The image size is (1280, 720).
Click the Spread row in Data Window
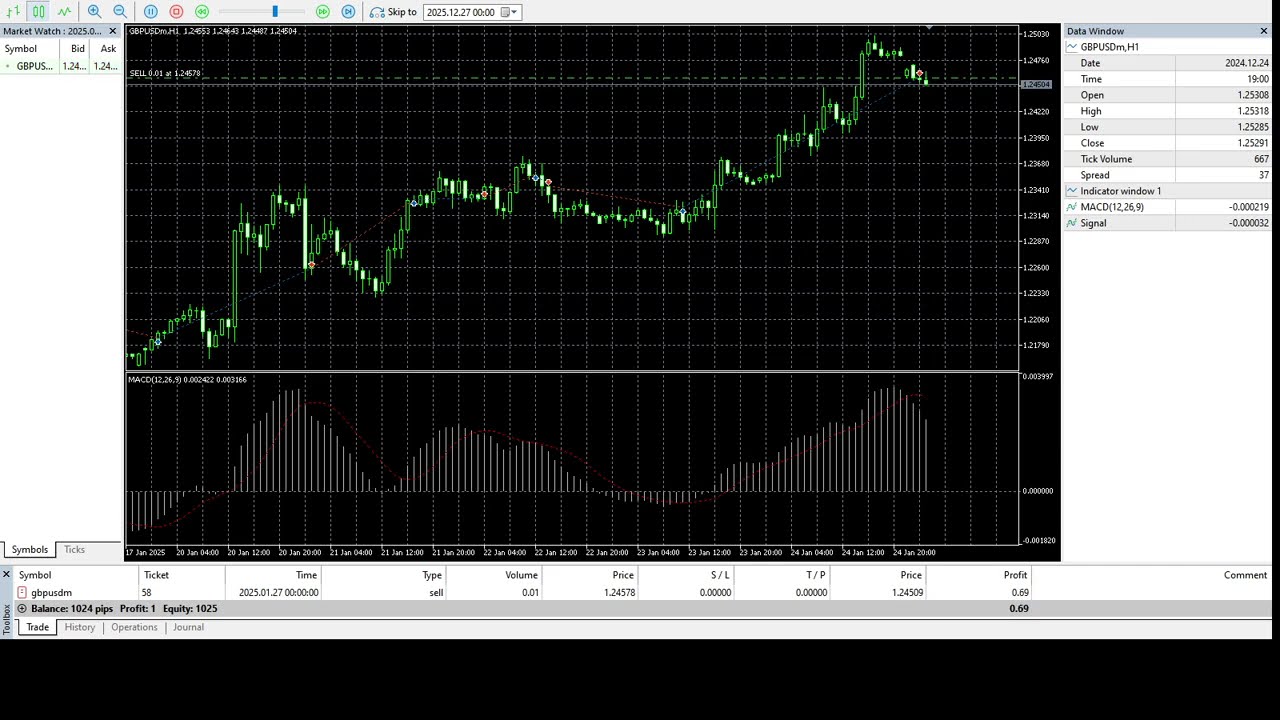point(1167,175)
